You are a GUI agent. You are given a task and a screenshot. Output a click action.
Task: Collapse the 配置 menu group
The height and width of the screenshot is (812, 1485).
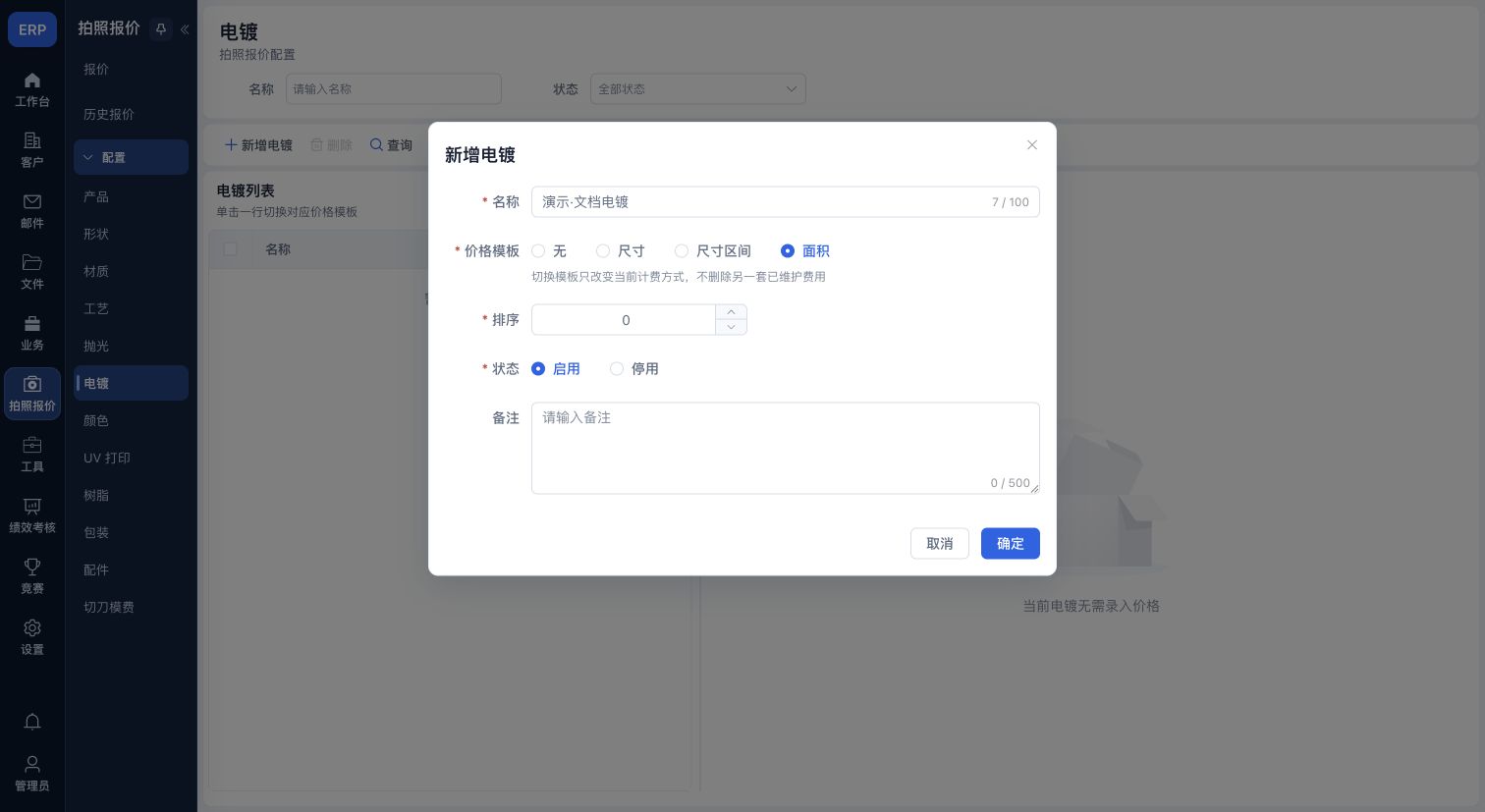point(131,157)
